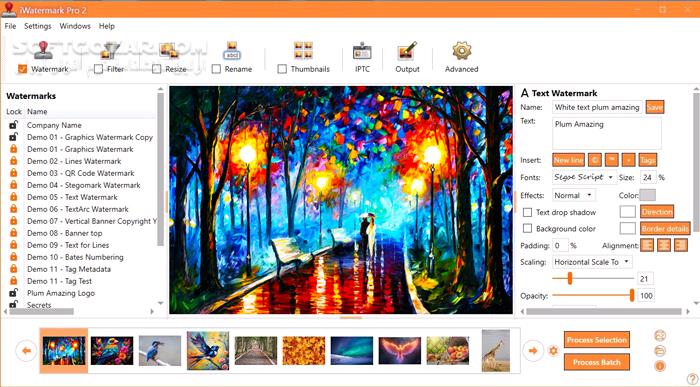Enable the Resize checkbox

click(x=156, y=69)
